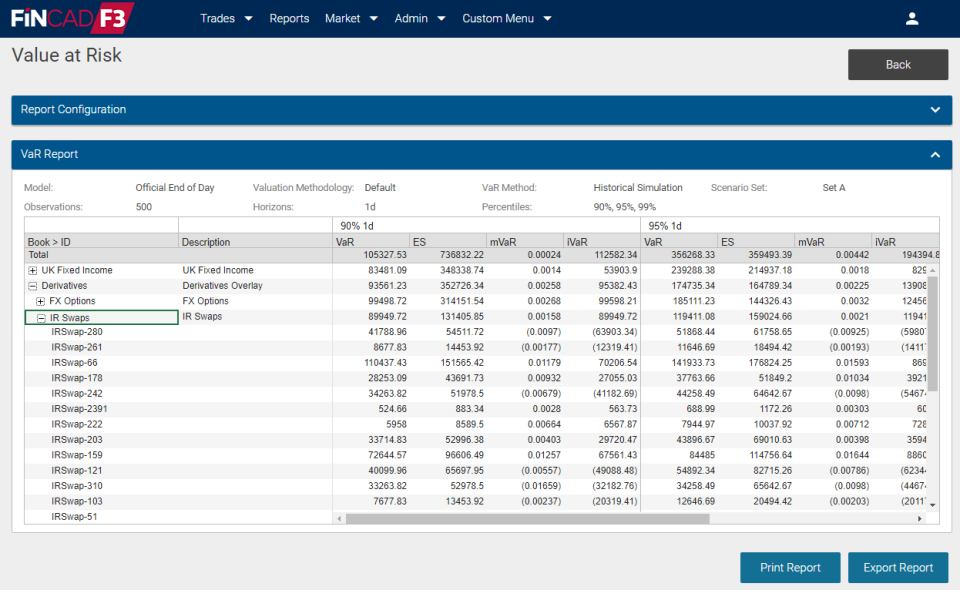Screen dimensions: 960x590
Task: Expand the Report Configuration panel chevron
Action: [935, 110]
